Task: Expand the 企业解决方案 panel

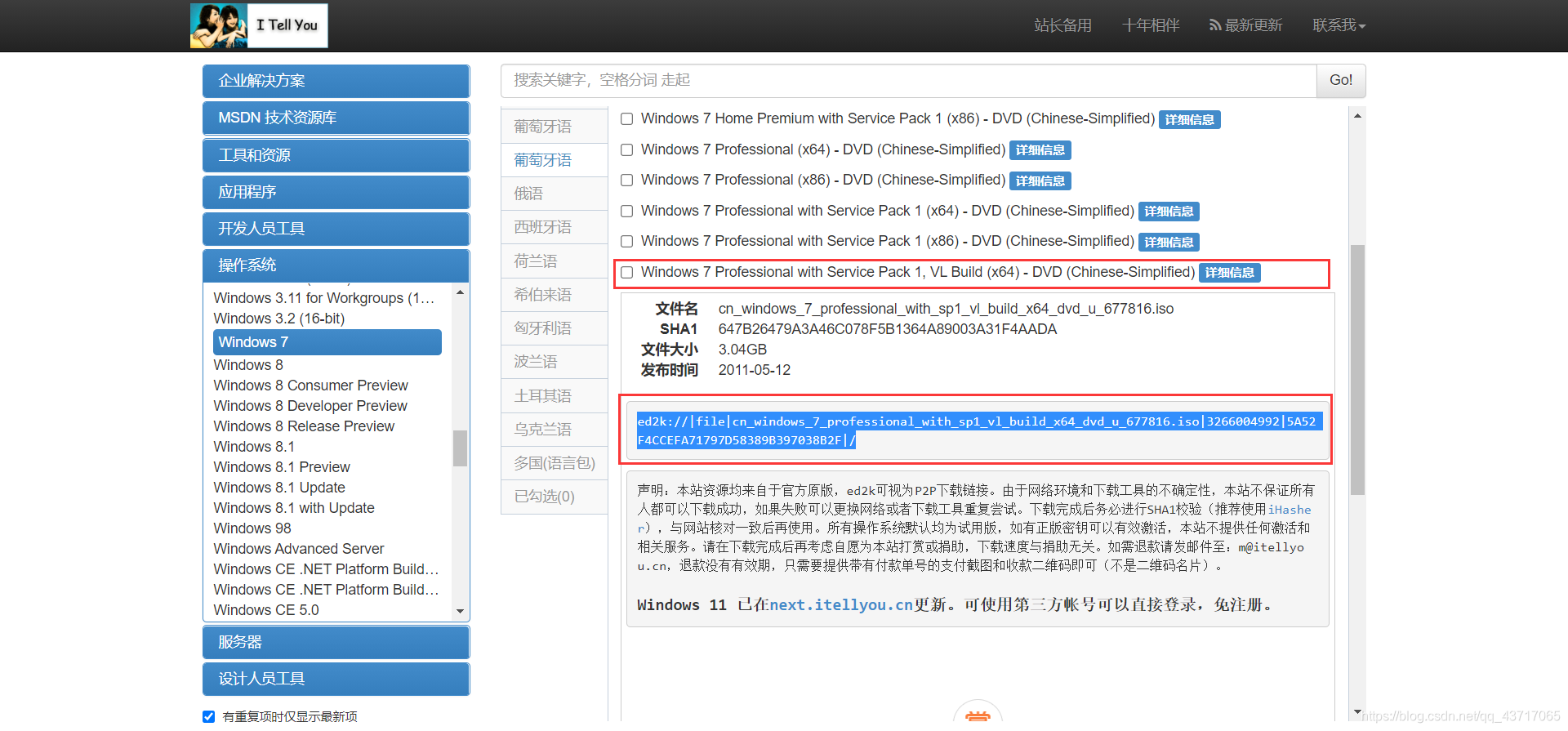Action: tap(336, 81)
